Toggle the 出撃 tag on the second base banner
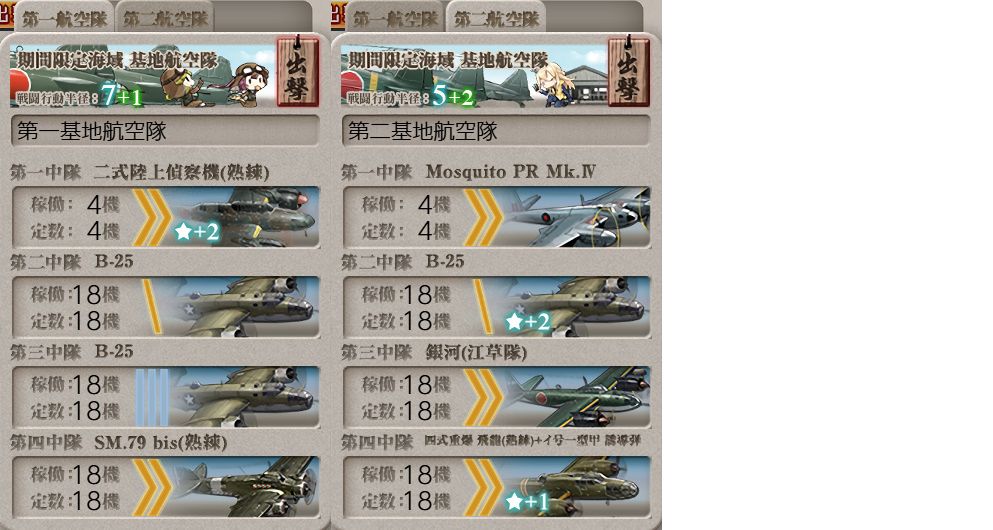The image size is (993, 530). (628, 72)
